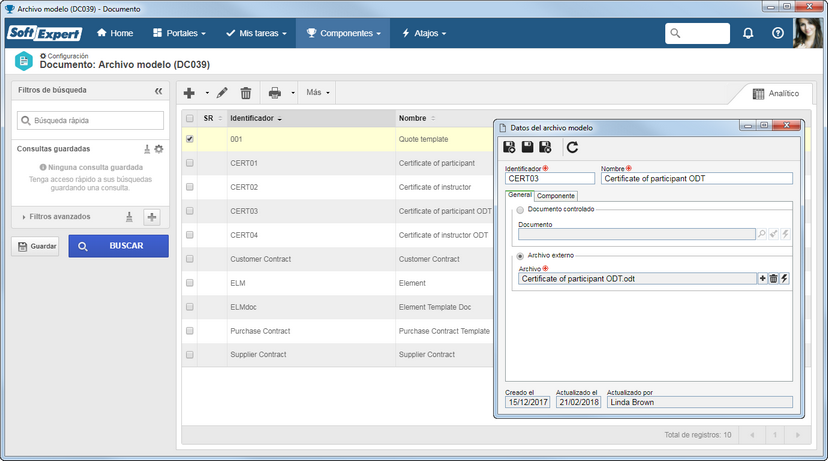Check the CERT01 row checkbox
The height and width of the screenshot is (461, 828).
[190, 163]
